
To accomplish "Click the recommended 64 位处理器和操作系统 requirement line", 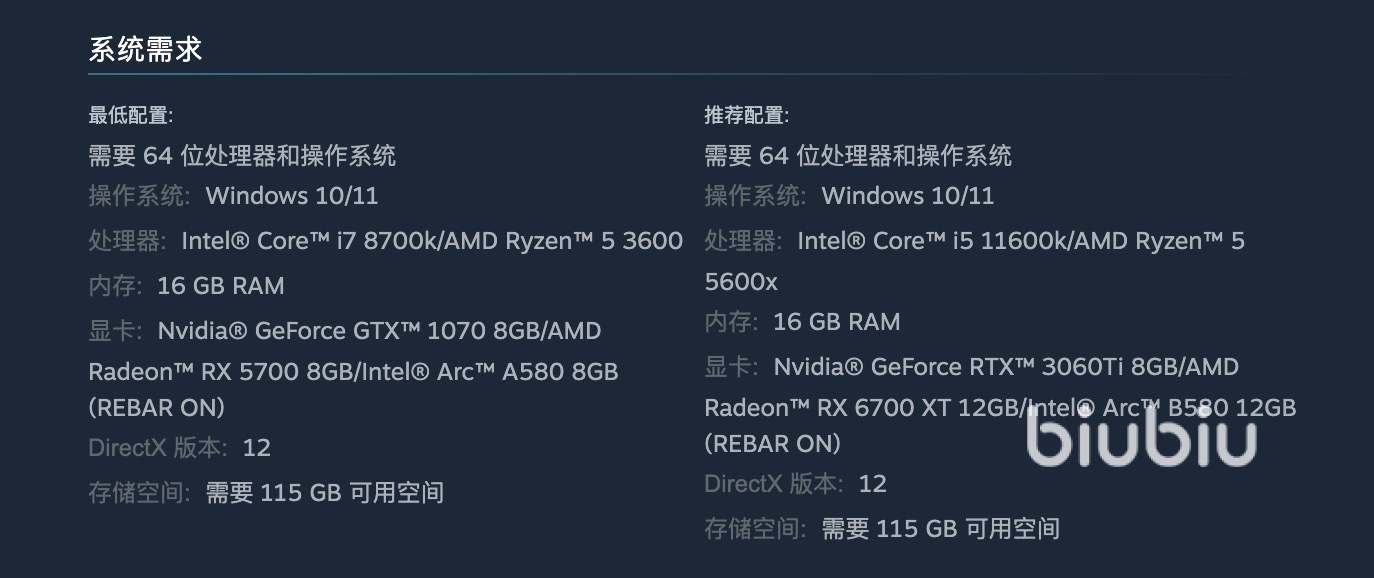I will (x=858, y=155).
